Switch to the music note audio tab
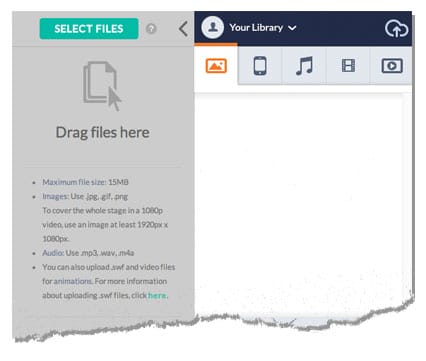 coord(304,66)
